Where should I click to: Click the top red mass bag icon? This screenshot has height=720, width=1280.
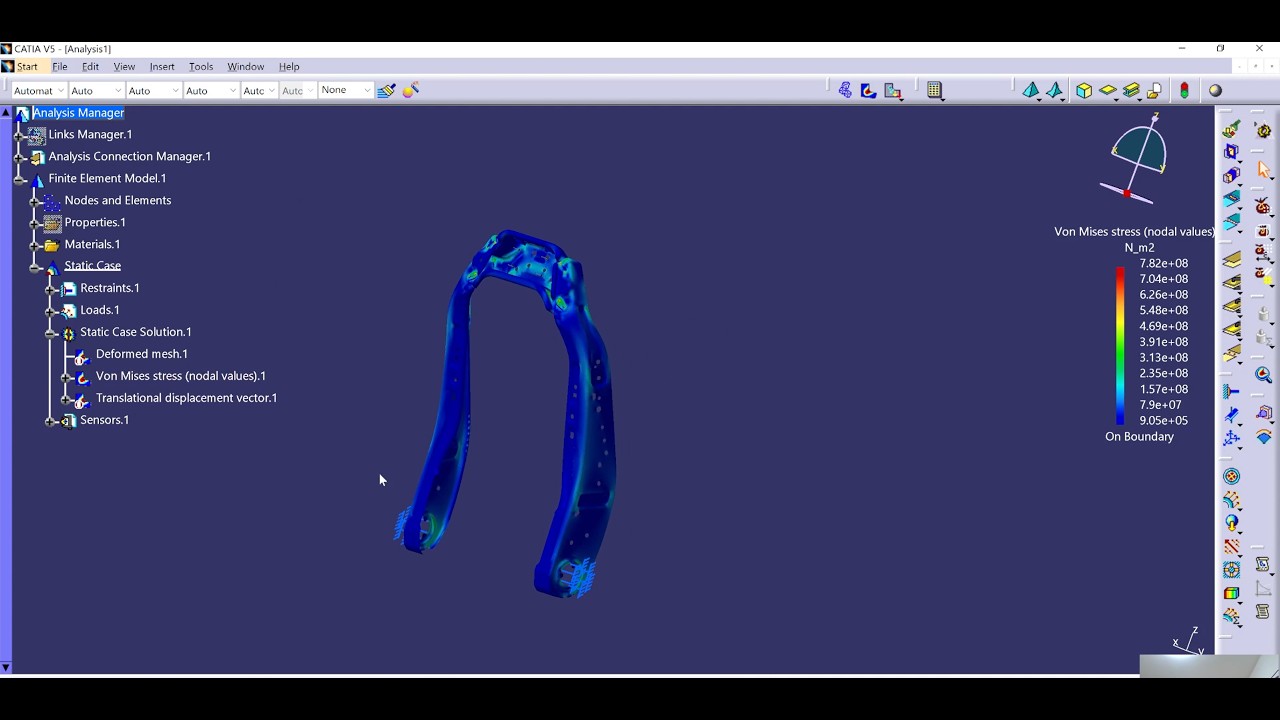pyautogui.click(x=1263, y=207)
